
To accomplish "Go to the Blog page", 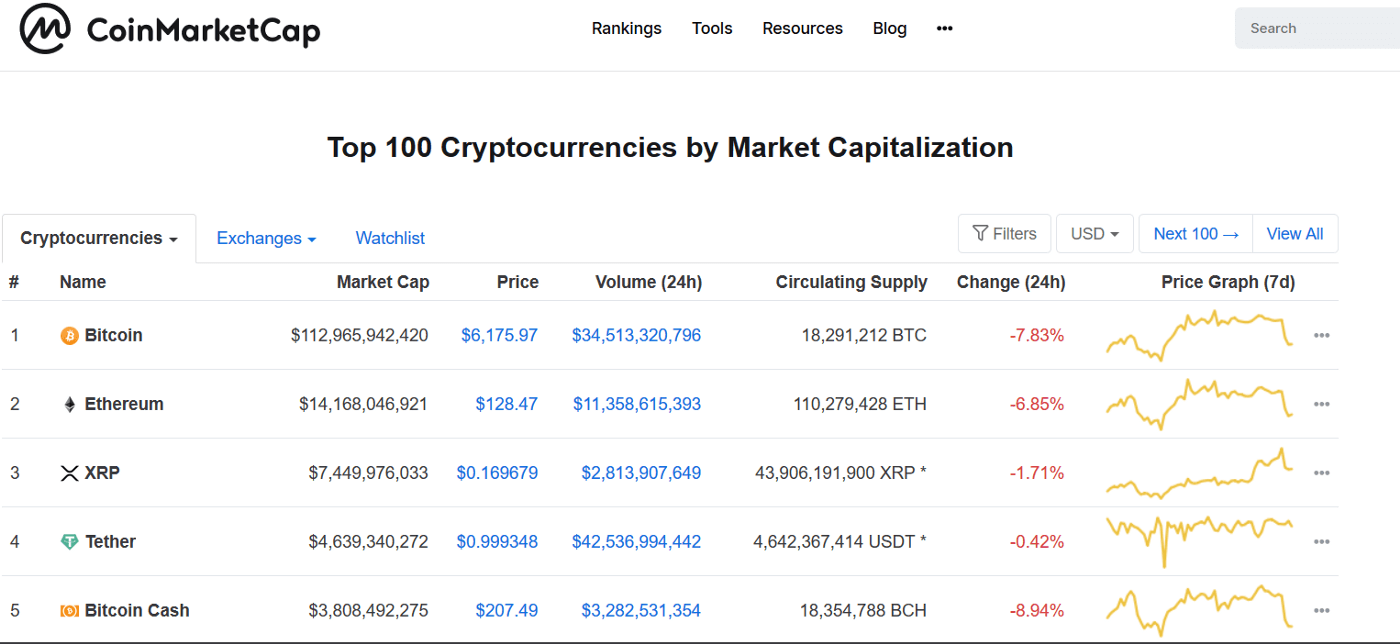I will tap(890, 28).
